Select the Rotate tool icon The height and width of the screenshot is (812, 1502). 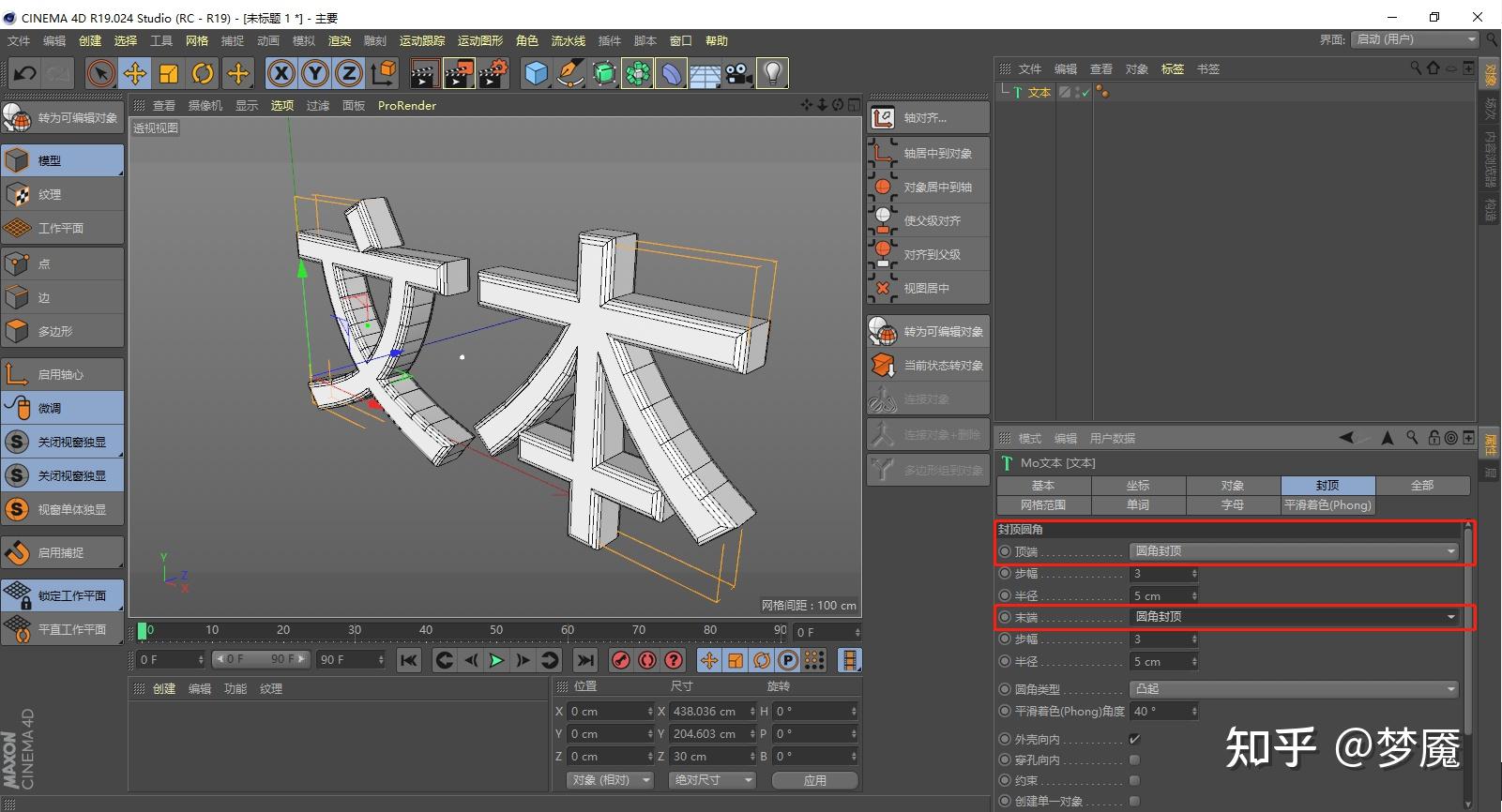tap(203, 73)
